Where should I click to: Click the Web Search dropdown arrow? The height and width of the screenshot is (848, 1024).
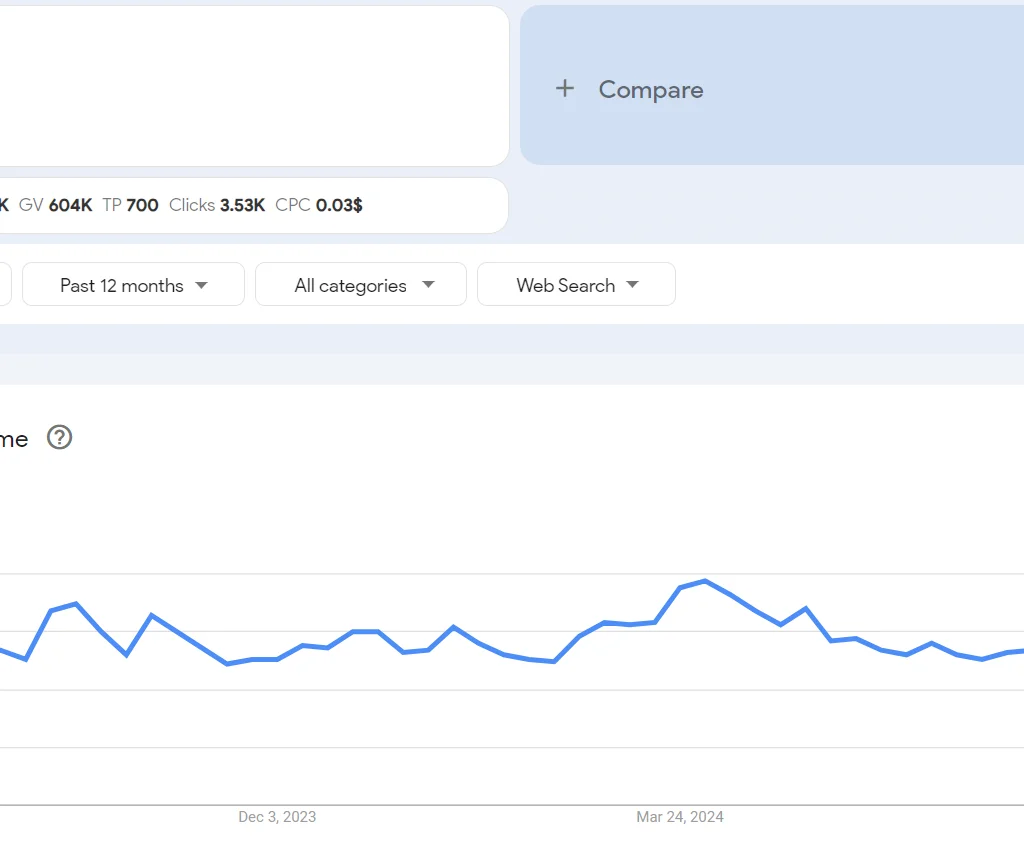[x=633, y=284]
